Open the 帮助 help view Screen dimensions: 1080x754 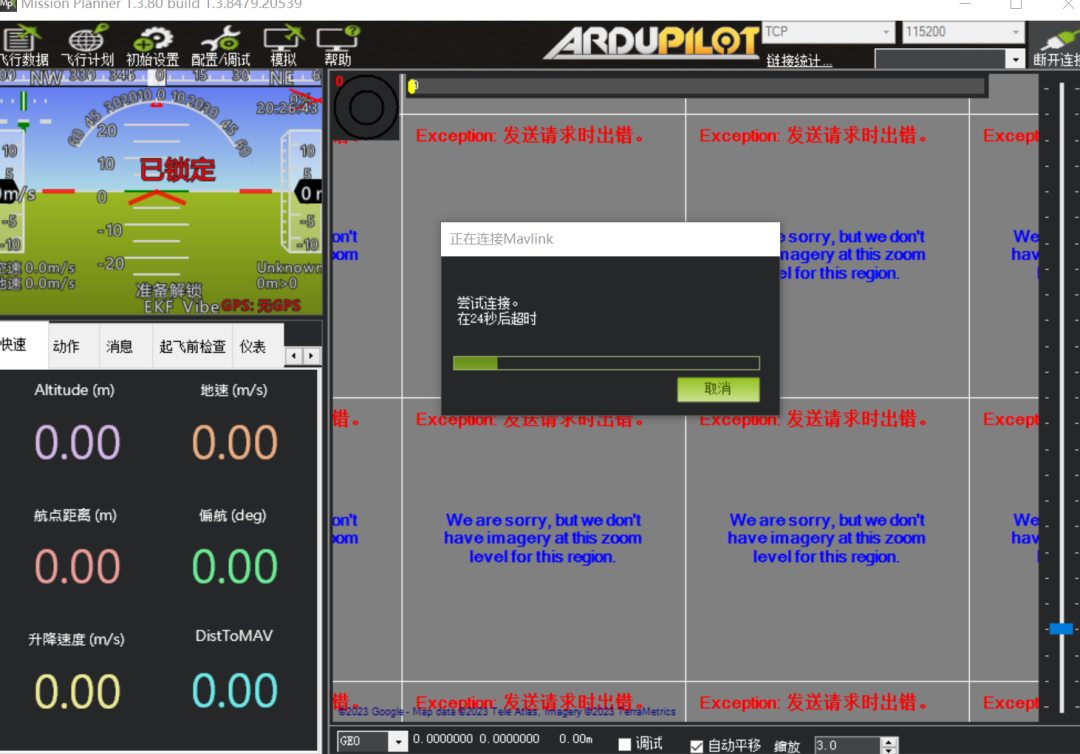tap(338, 45)
